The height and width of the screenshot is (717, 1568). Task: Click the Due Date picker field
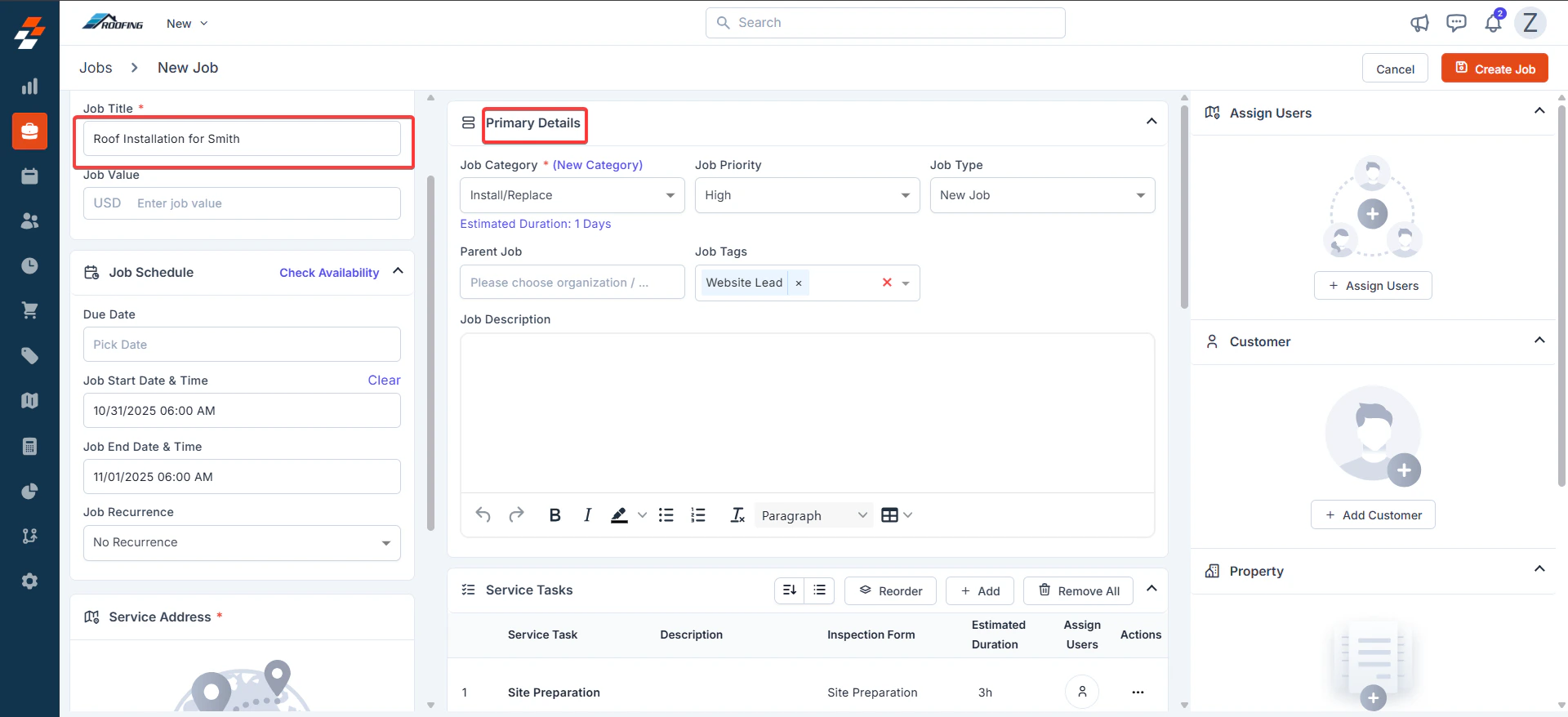[x=242, y=345]
